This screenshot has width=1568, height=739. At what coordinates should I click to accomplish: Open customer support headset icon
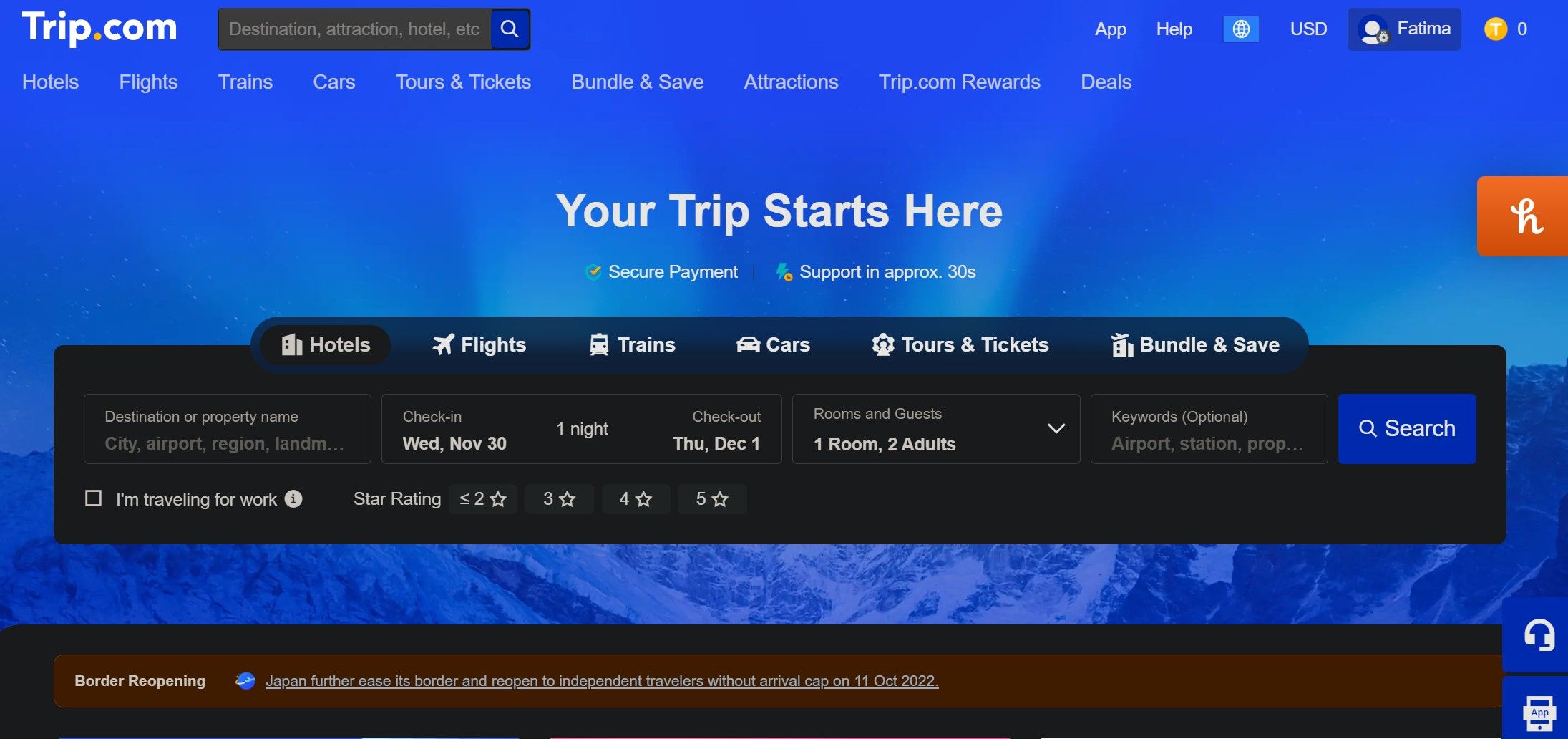pyautogui.click(x=1538, y=635)
